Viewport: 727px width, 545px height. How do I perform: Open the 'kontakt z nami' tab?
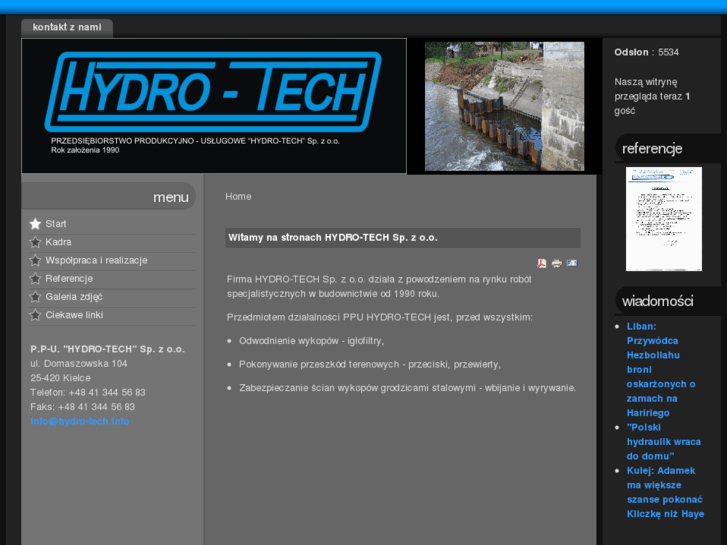67,27
